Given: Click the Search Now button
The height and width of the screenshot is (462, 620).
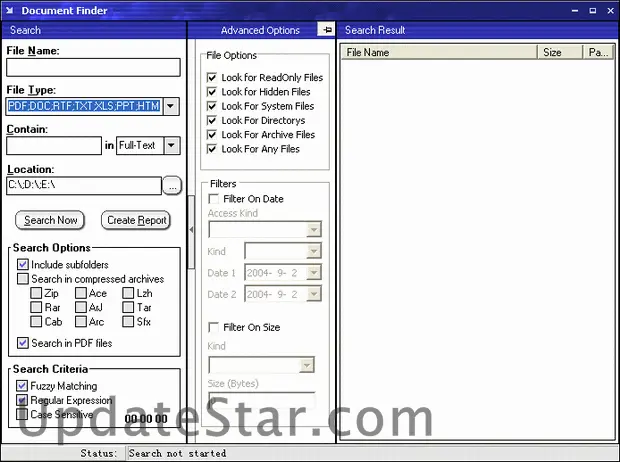Looking at the screenshot, I should pyautogui.click(x=50, y=220).
